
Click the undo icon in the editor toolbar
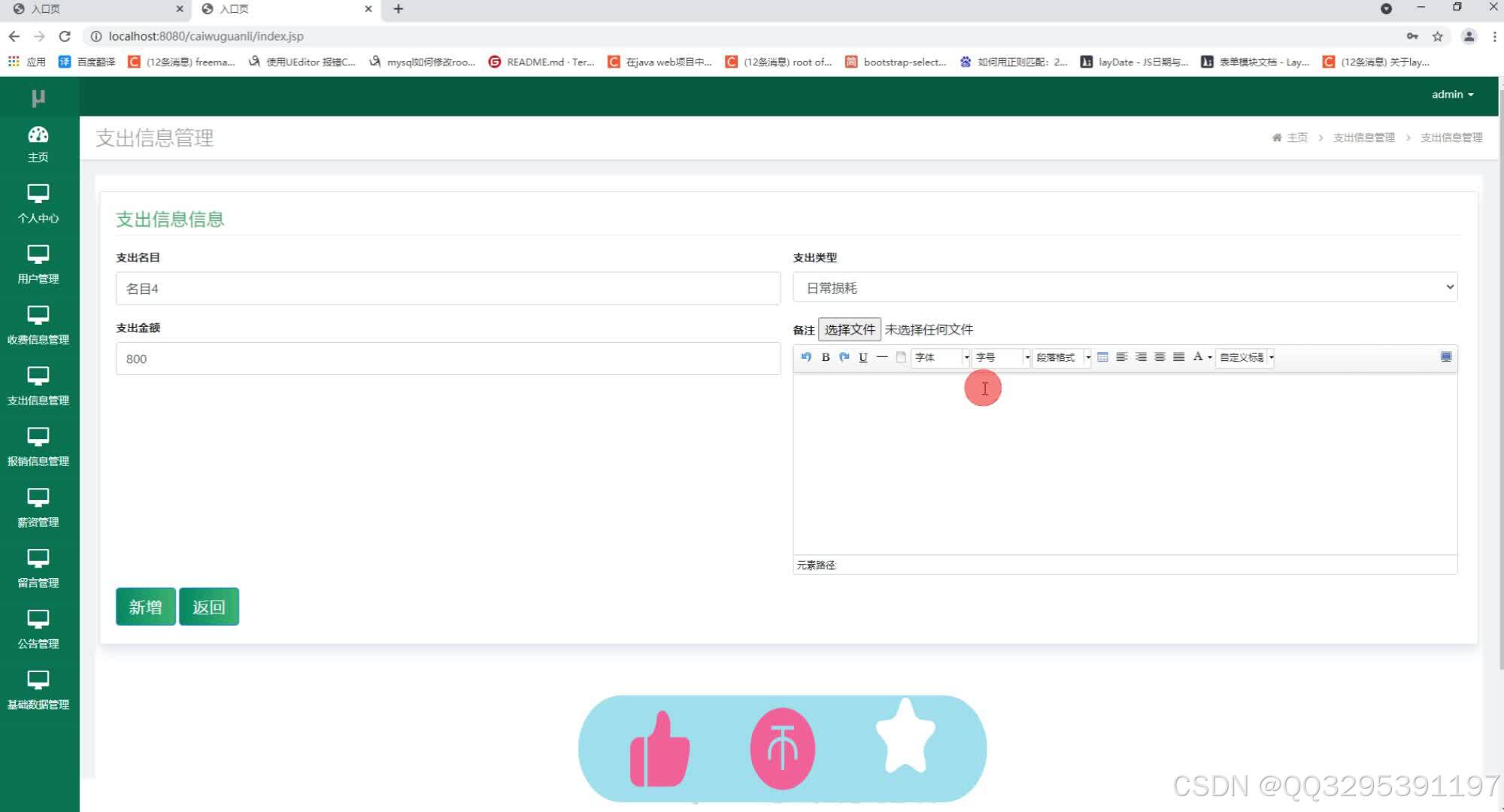806,357
